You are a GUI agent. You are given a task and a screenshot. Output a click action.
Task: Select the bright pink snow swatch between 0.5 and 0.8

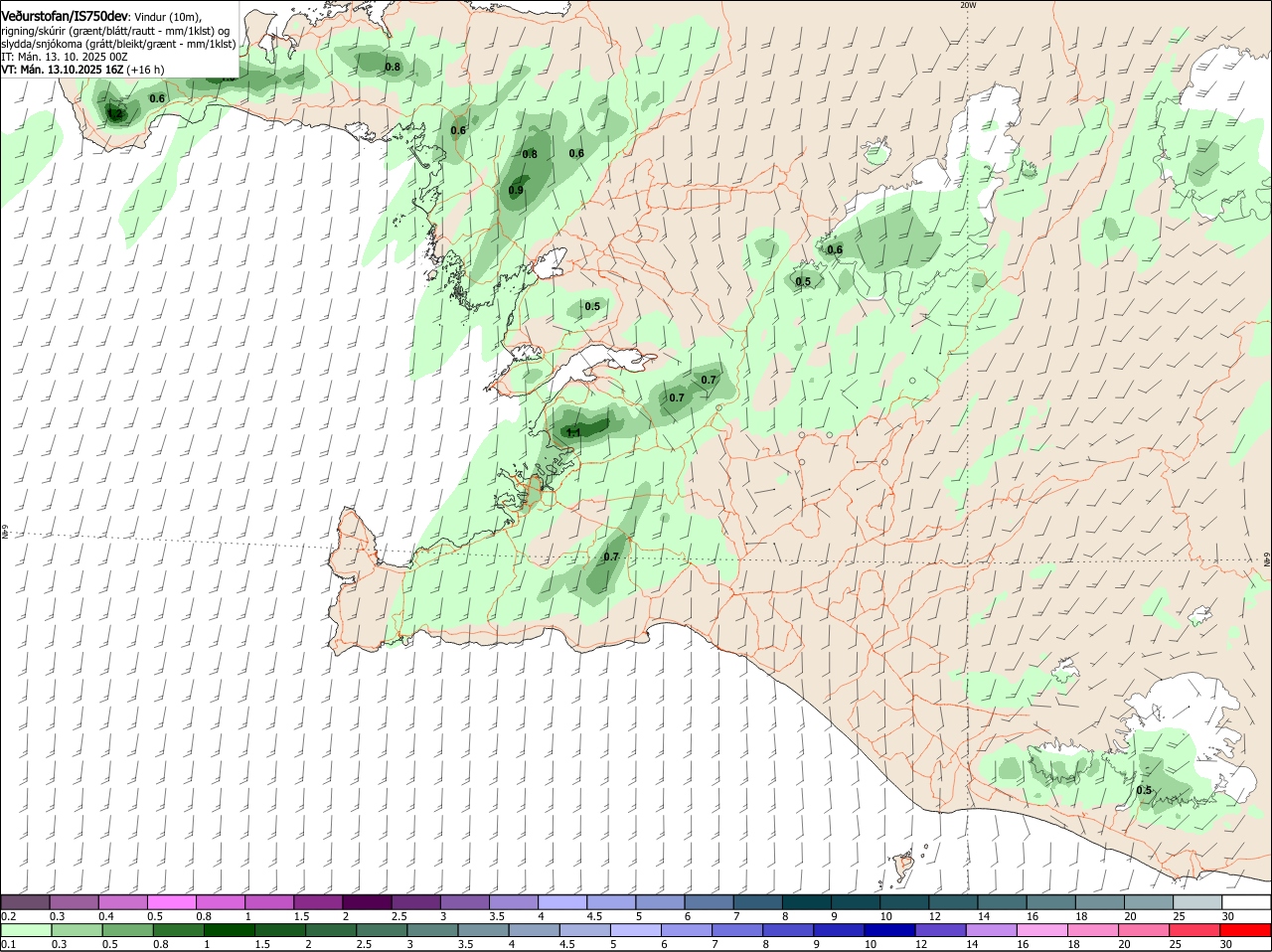point(171,902)
